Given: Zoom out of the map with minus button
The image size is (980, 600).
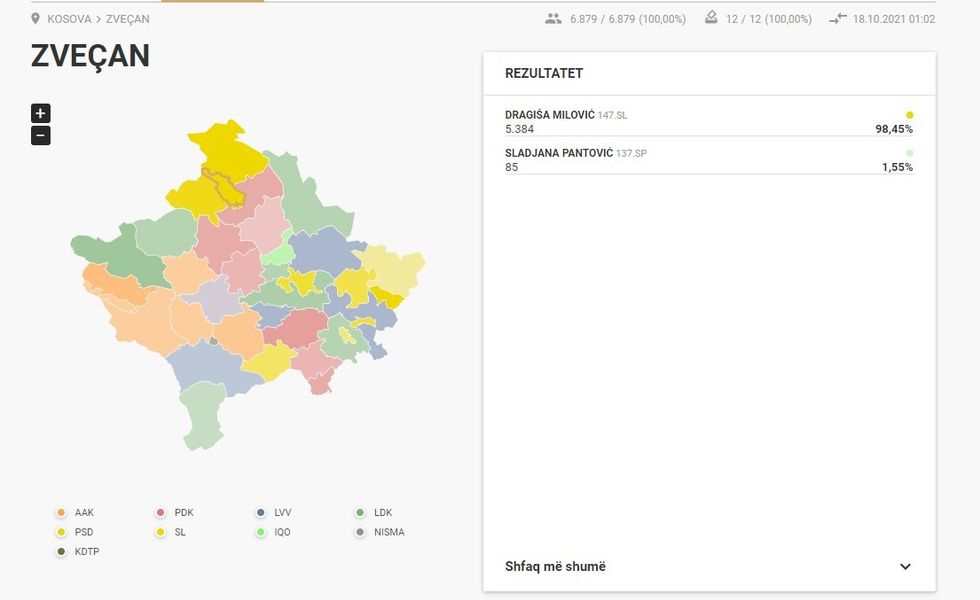Looking at the screenshot, I should (x=40, y=136).
